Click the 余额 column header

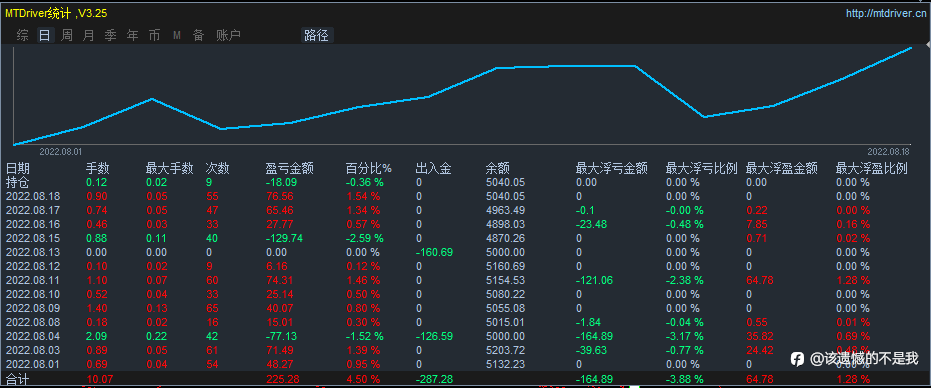[498, 169]
